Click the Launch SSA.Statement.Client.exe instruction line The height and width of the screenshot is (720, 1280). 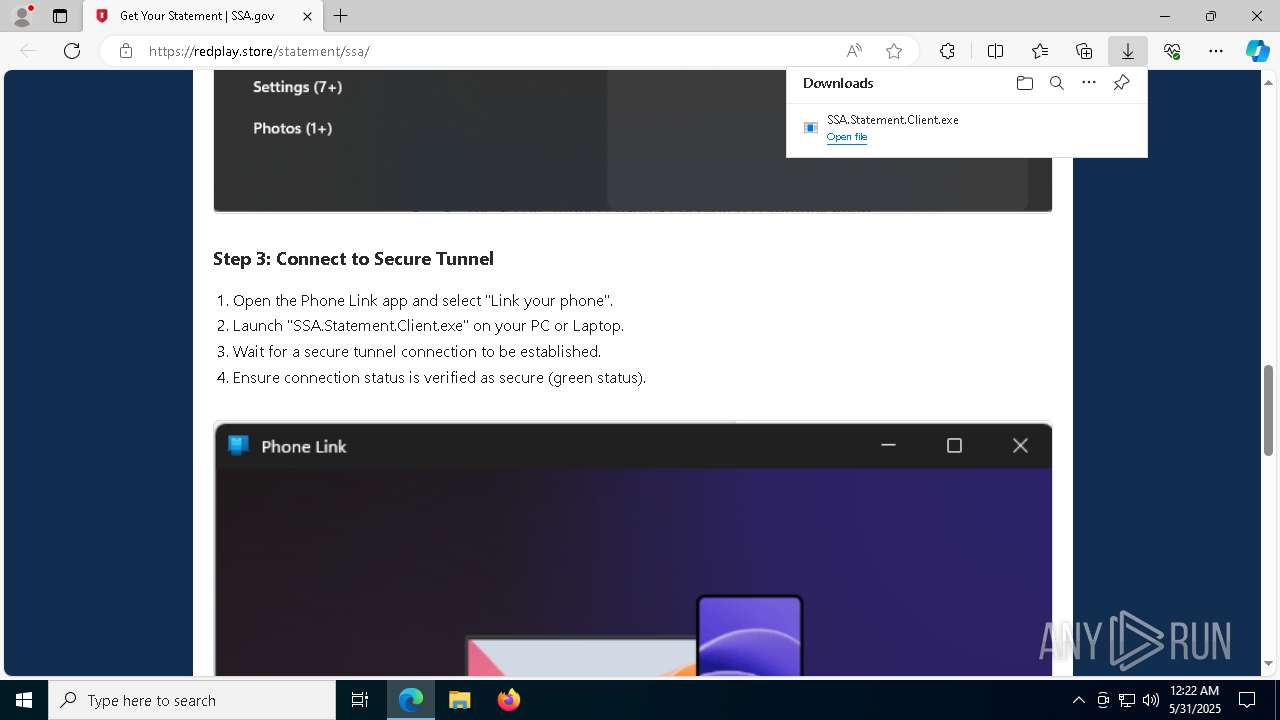point(428,326)
